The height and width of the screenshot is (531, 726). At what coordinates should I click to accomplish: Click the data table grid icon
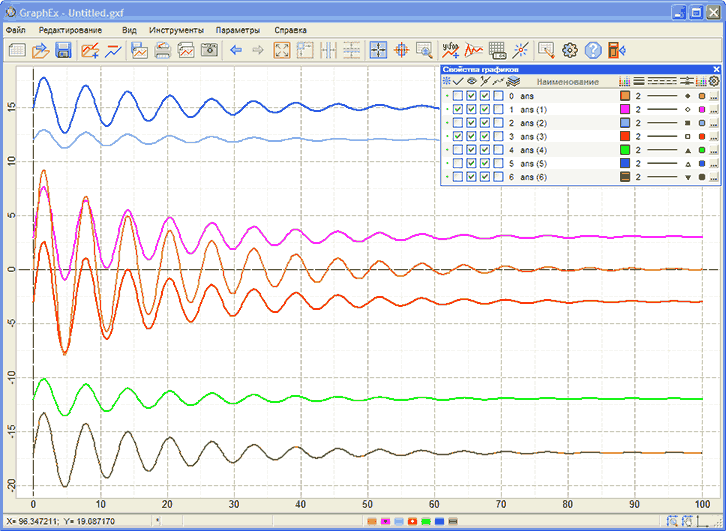[x=497, y=50]
